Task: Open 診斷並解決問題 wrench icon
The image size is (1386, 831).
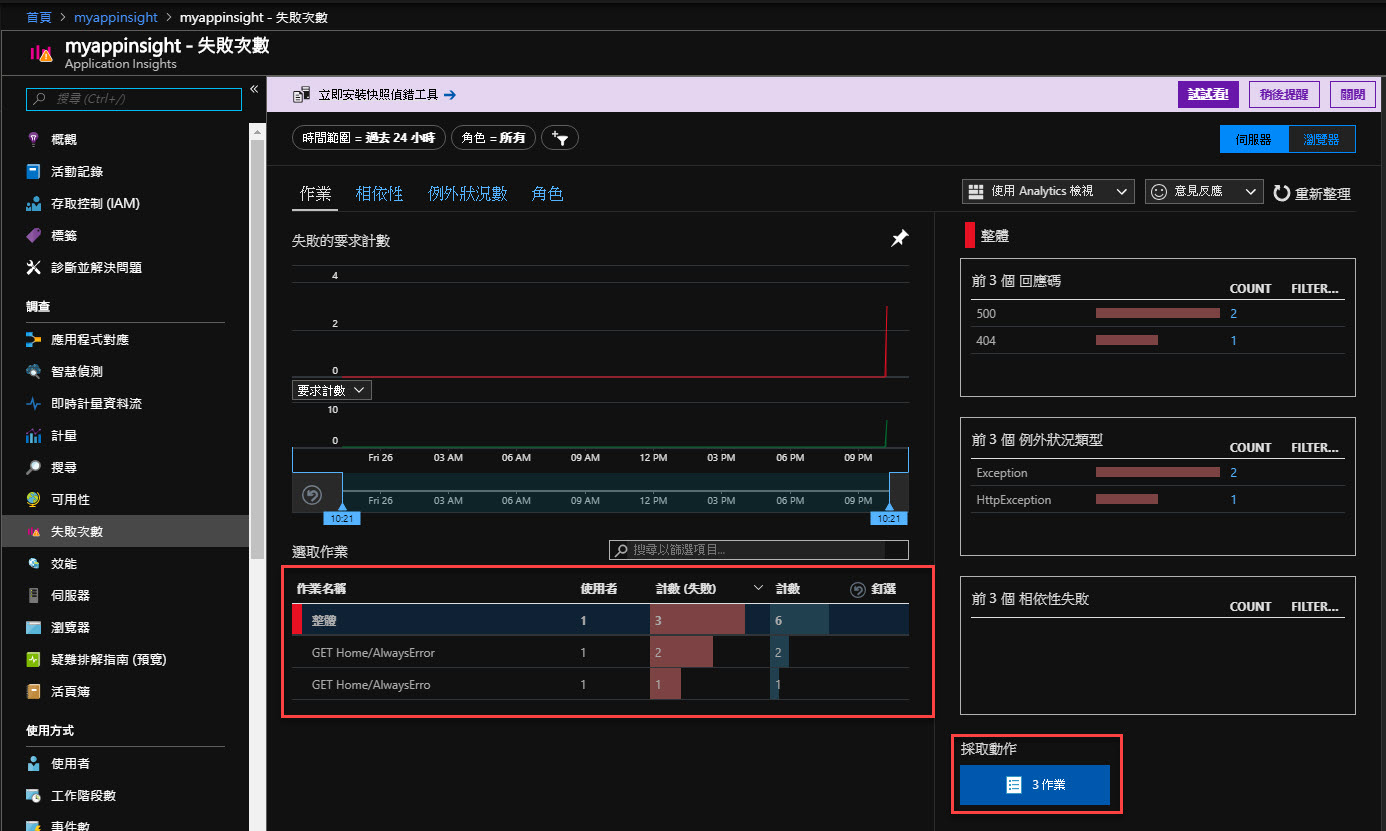Action: point(34,267)
